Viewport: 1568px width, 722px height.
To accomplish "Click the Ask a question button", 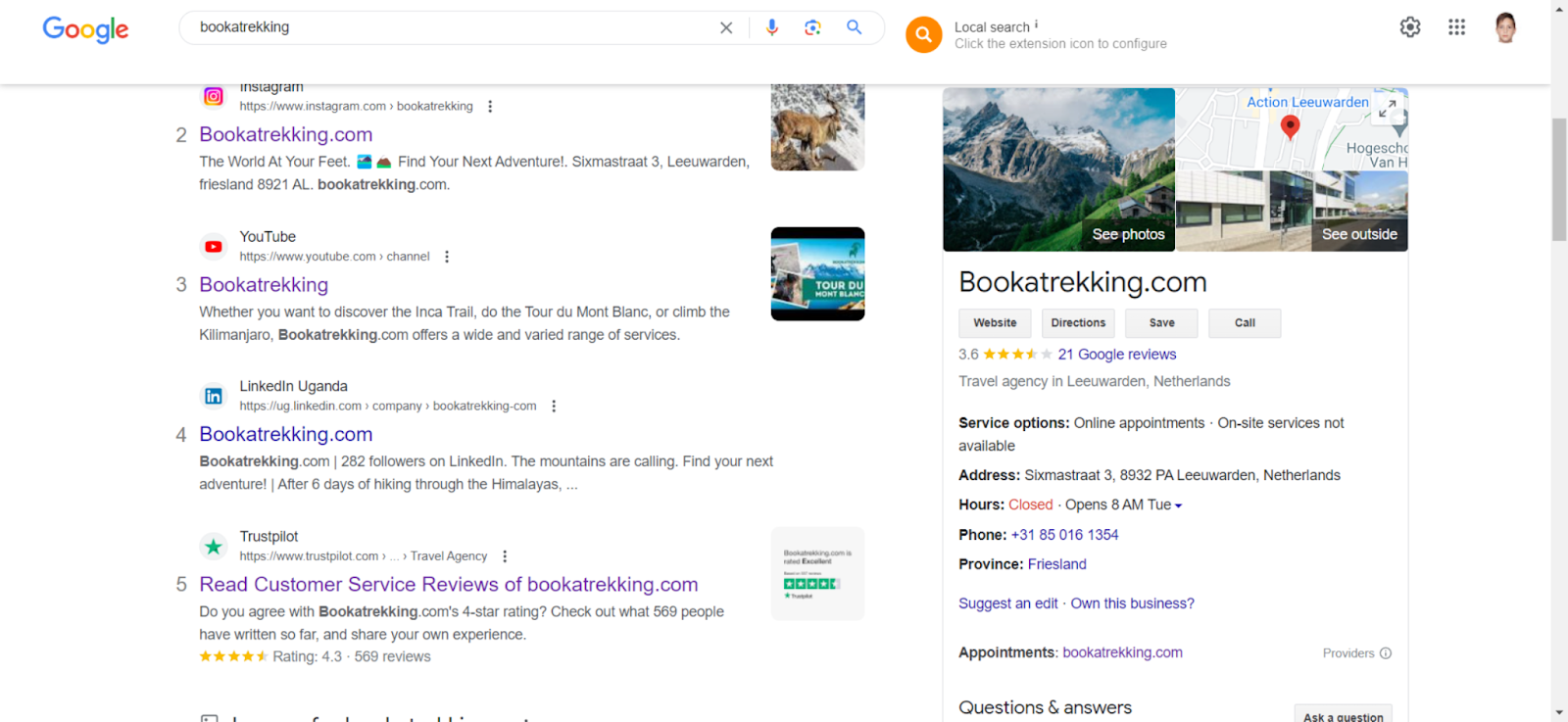I will click(x=1343, y=715).
